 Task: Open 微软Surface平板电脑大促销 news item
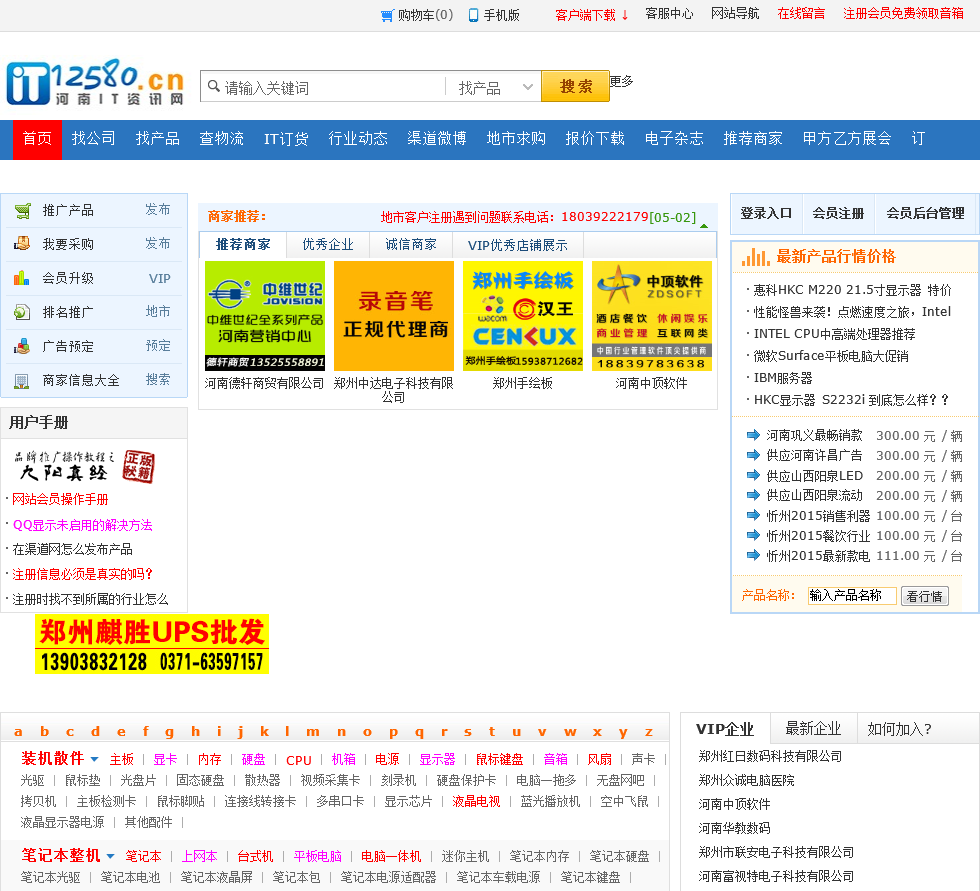pyautogui.click(x=831, y=356)
